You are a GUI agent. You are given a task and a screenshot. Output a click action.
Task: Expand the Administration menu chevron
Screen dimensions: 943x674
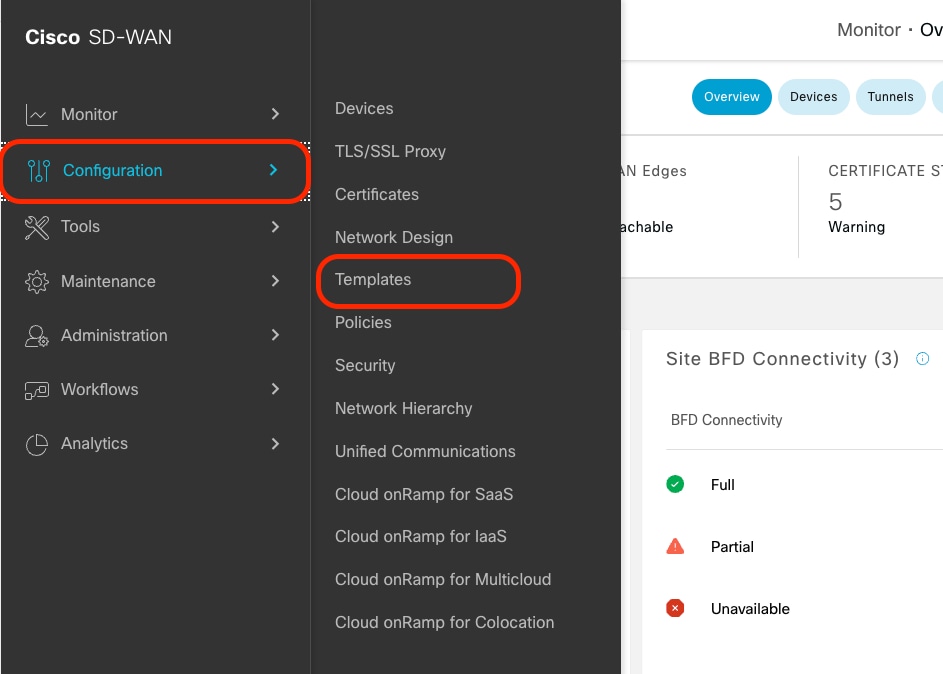[x=275, y=335]
